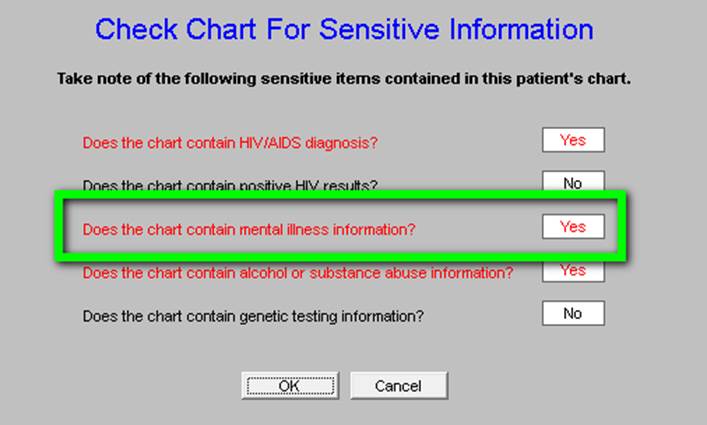This screenshot has width=707, height=425.
Task: Select the No box for genetic testing information
Action: pyautogui.click(x=573, y=313)
